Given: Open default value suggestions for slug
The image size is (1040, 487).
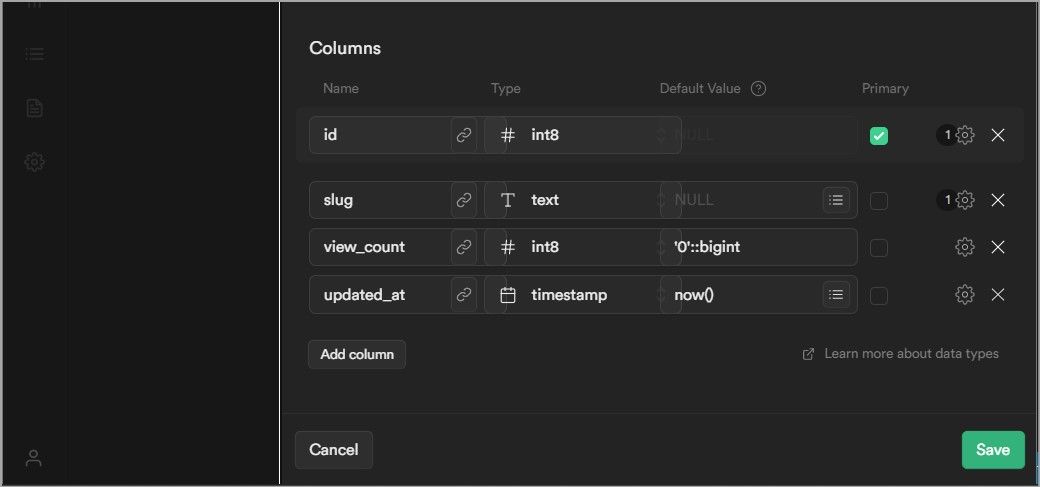Looking at the screenshot, I should [x=836, y=200].
